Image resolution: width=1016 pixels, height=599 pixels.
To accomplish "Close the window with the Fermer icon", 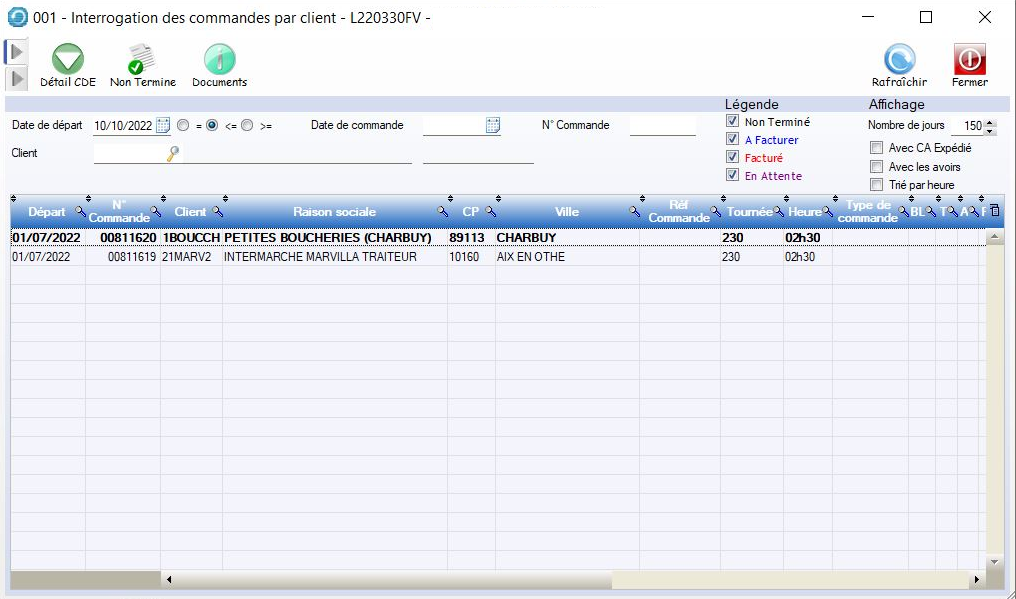I will (x=969, y=61).
